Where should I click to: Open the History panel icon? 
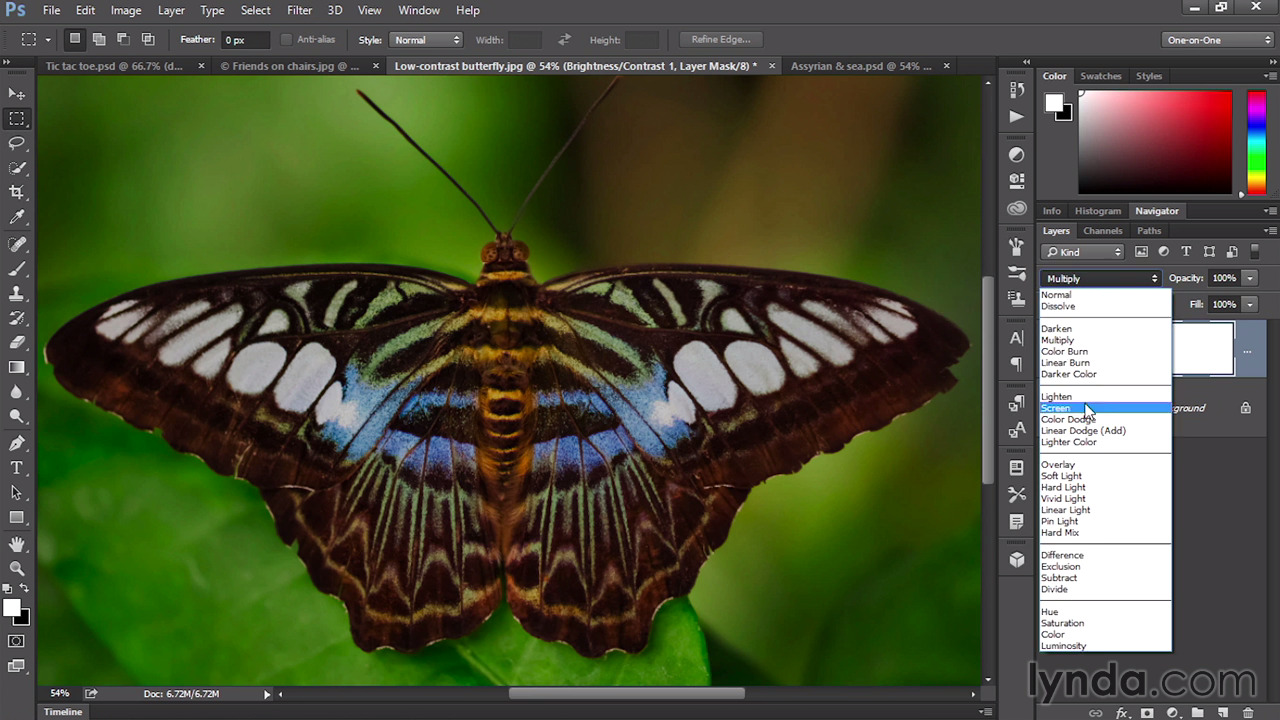pos(1017,90)
